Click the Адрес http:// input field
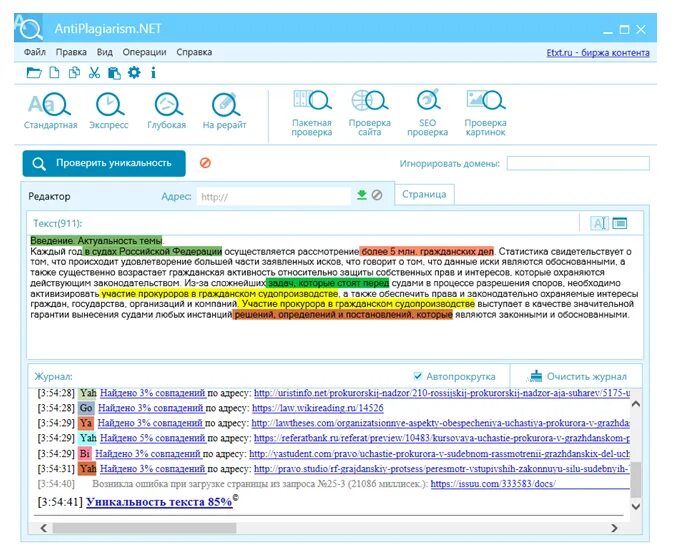This screenshot has height=556, width=691. pos(274,196)
